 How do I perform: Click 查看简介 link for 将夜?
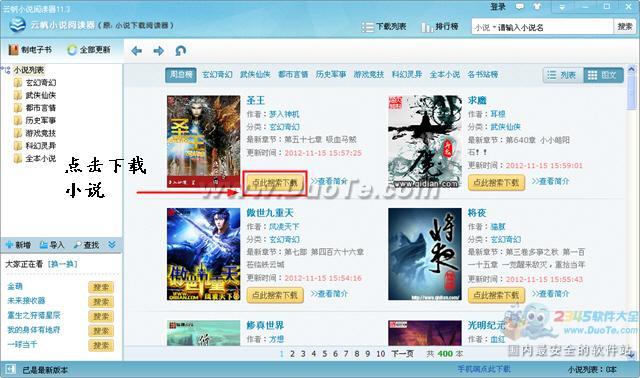click(550, 294)
